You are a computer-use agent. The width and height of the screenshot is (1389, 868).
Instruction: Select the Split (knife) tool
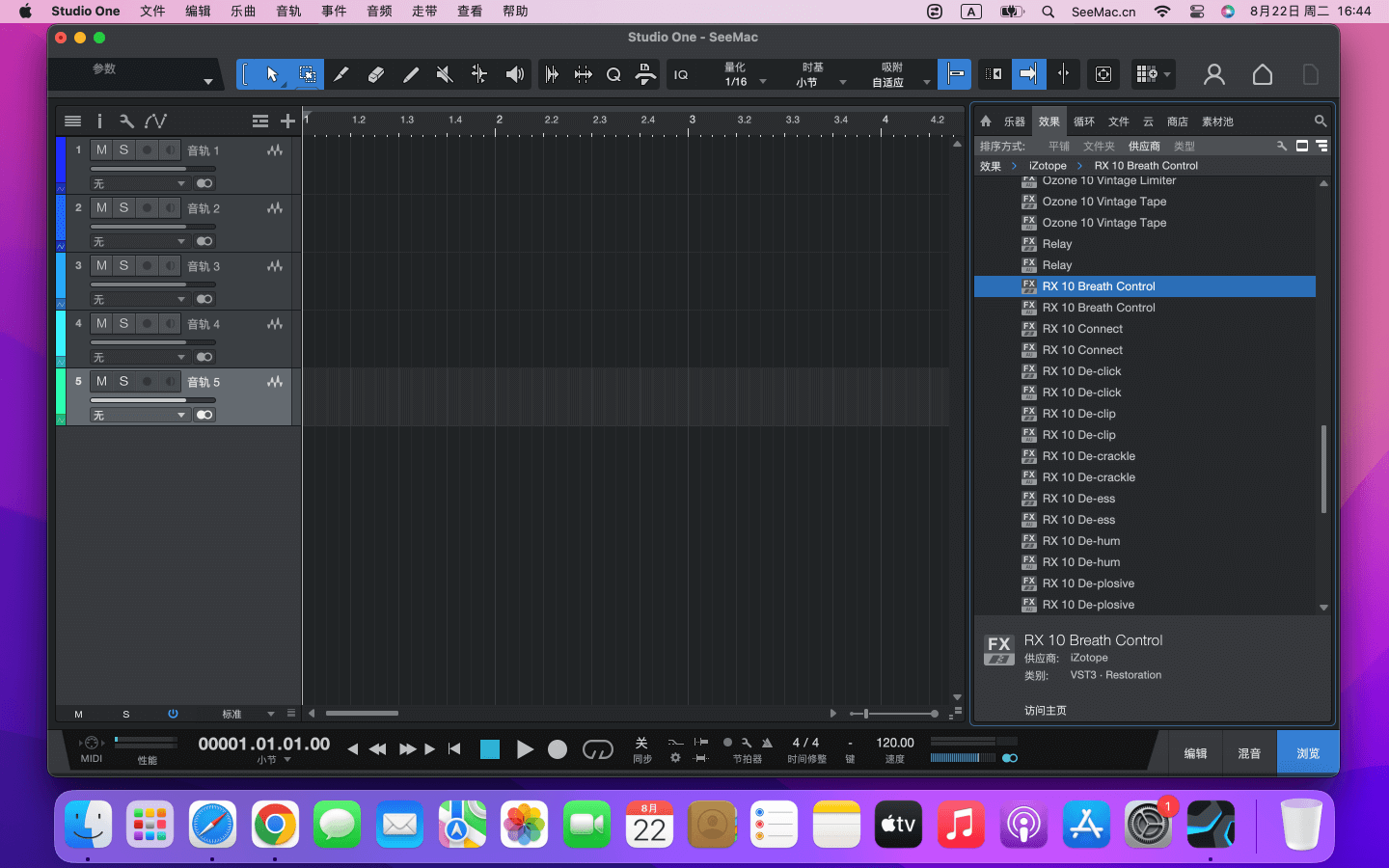340,74
